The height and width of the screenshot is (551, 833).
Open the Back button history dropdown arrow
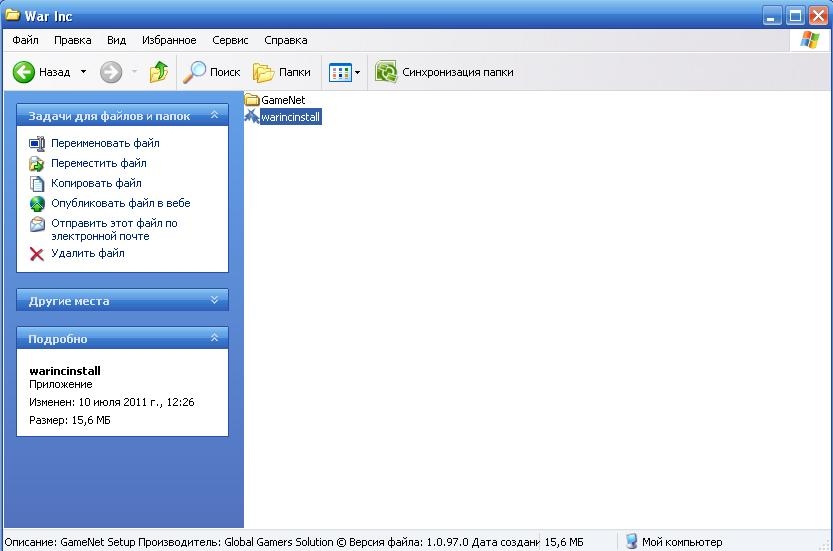click(x=83, y=72)
